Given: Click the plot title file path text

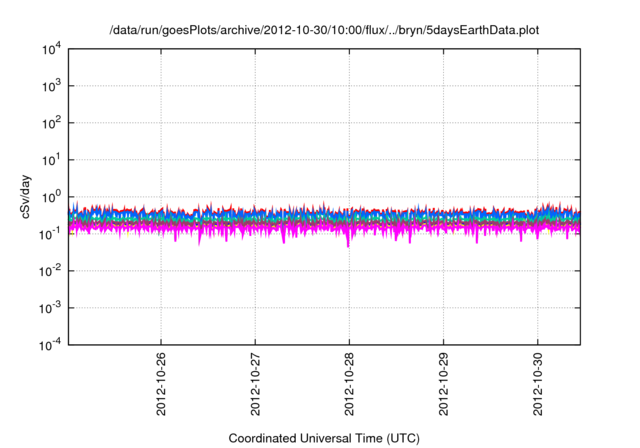Looking at the screenshot, I should (x=324, y=31).
